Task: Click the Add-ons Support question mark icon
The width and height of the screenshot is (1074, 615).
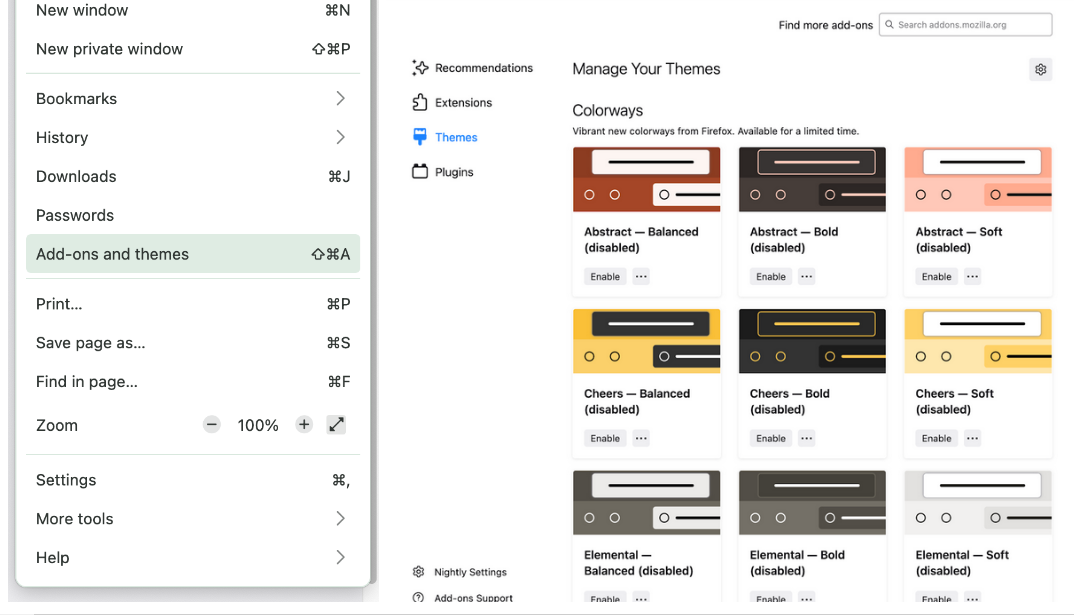Action: tap(419, 598)
